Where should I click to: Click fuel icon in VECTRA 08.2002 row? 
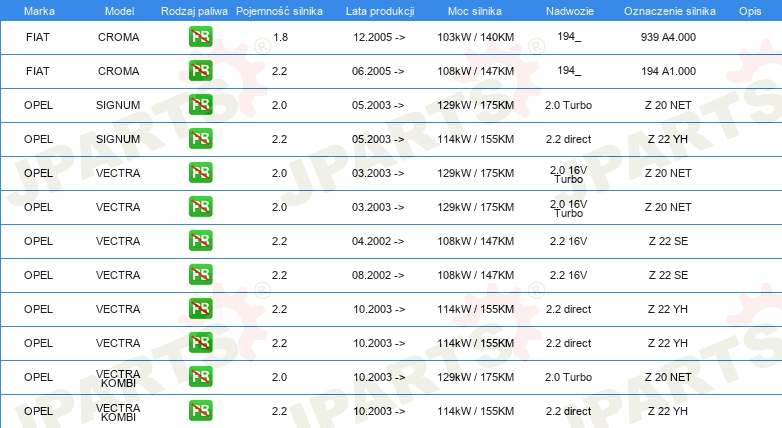[x=200, y=275]
